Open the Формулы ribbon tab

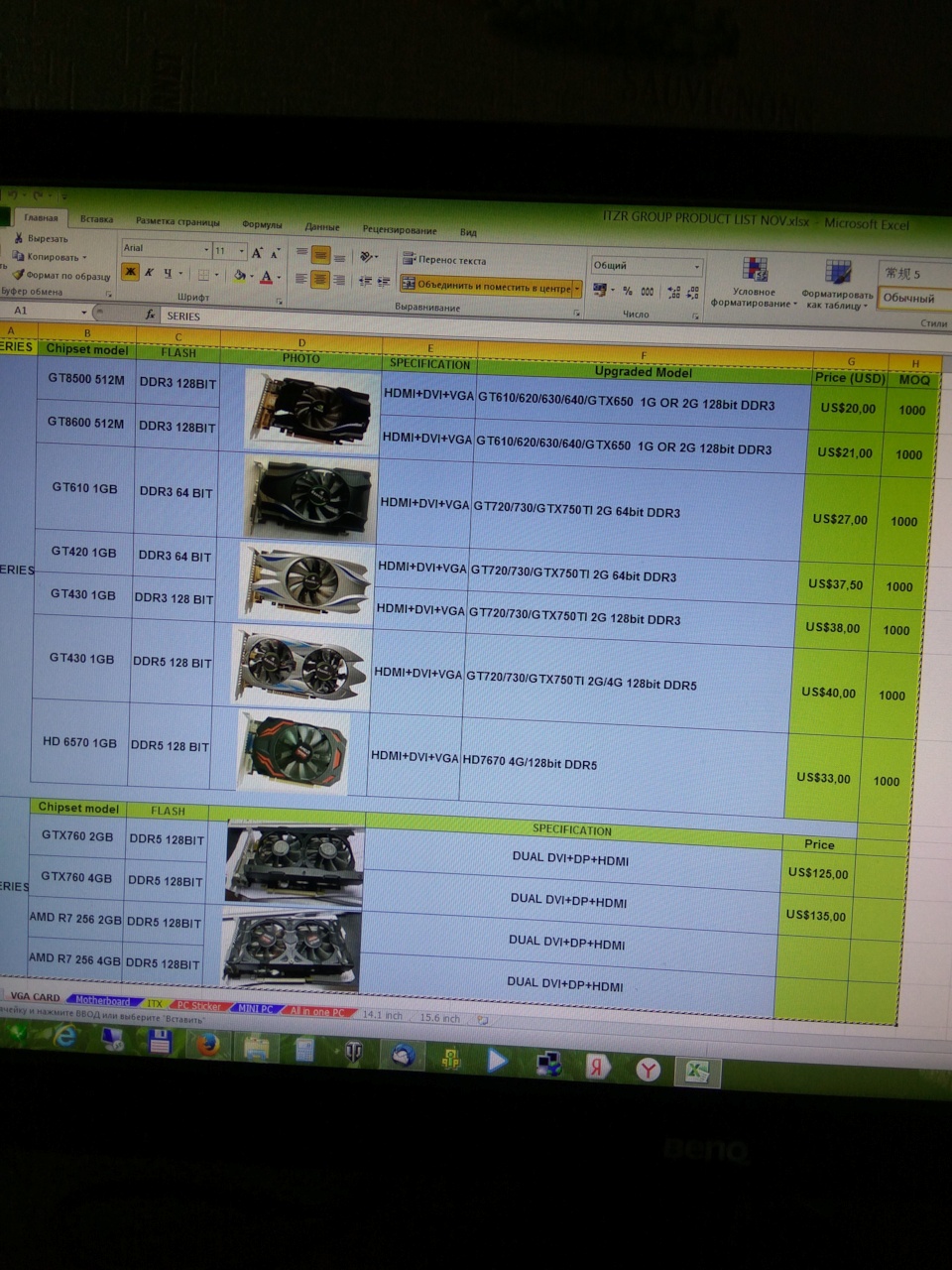click(x=262, y=225)
